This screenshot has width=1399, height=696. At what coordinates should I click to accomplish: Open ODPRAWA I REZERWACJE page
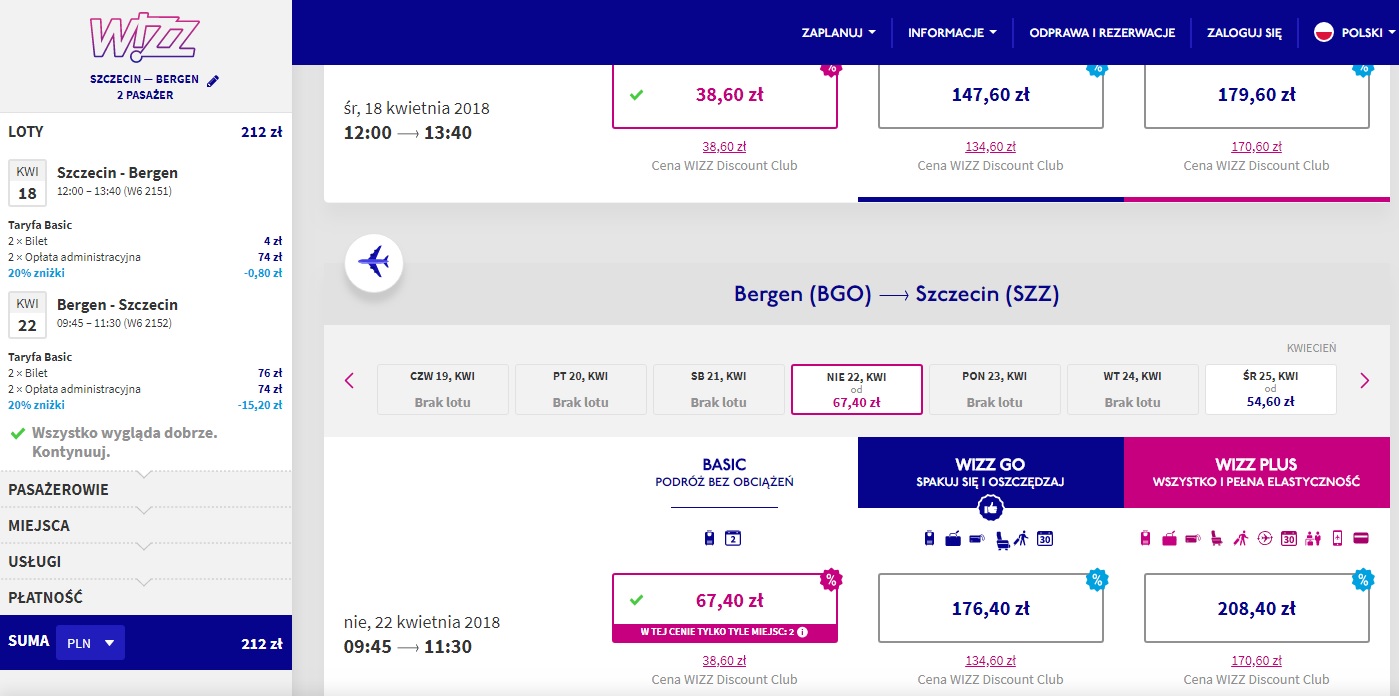1102,33
